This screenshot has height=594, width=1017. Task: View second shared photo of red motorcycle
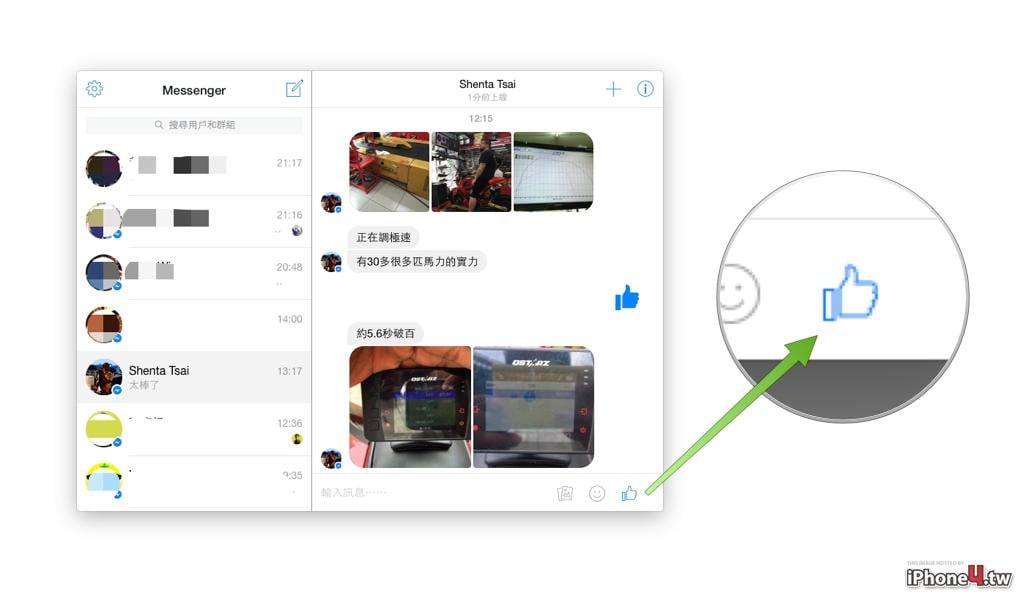pyautogui.click(x=472, y=172)
